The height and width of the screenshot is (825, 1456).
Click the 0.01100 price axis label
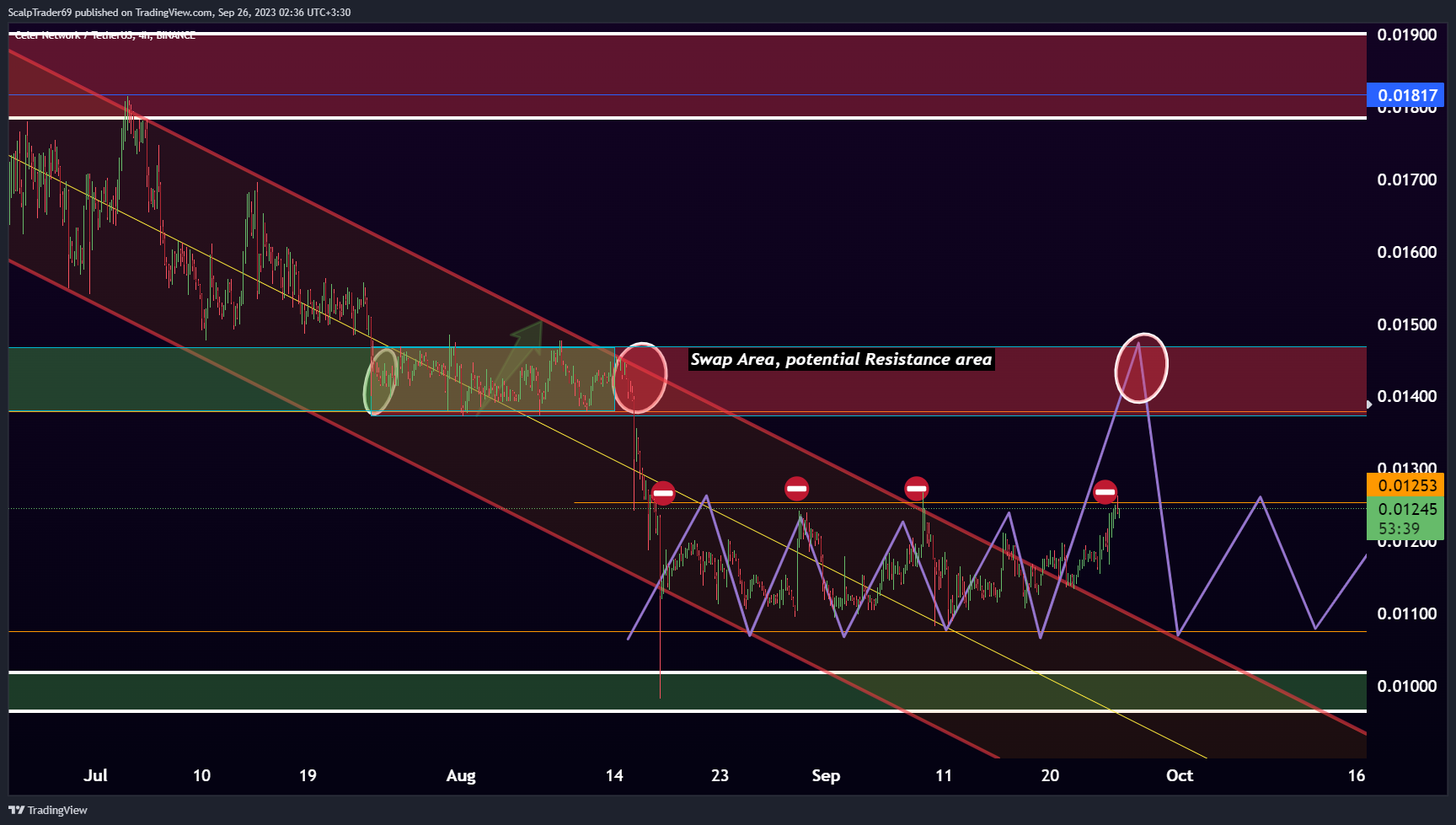pos(1406,613)
